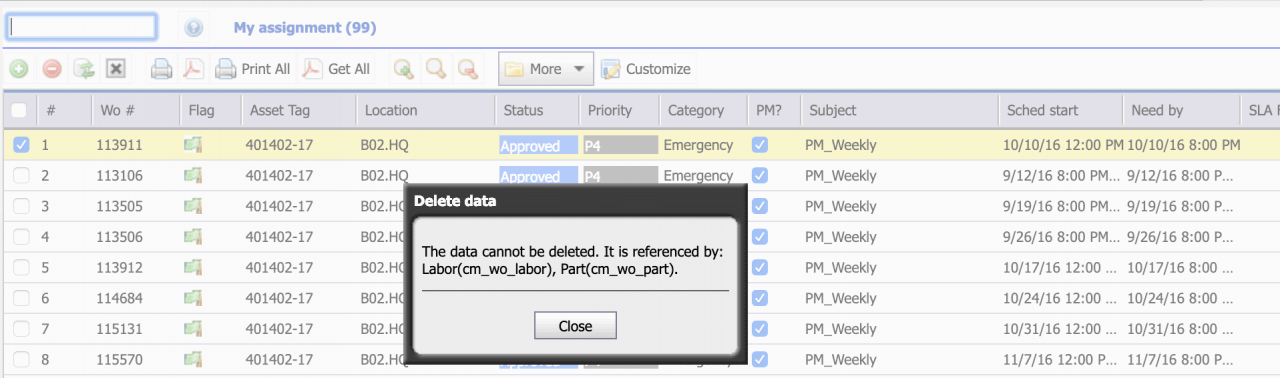
Task: Sort by the Sched start column header
Action: [1043, 110]
